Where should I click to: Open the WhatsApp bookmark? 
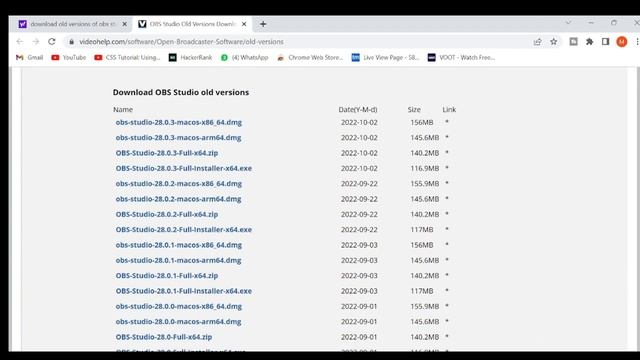click(x=244, y=58)
